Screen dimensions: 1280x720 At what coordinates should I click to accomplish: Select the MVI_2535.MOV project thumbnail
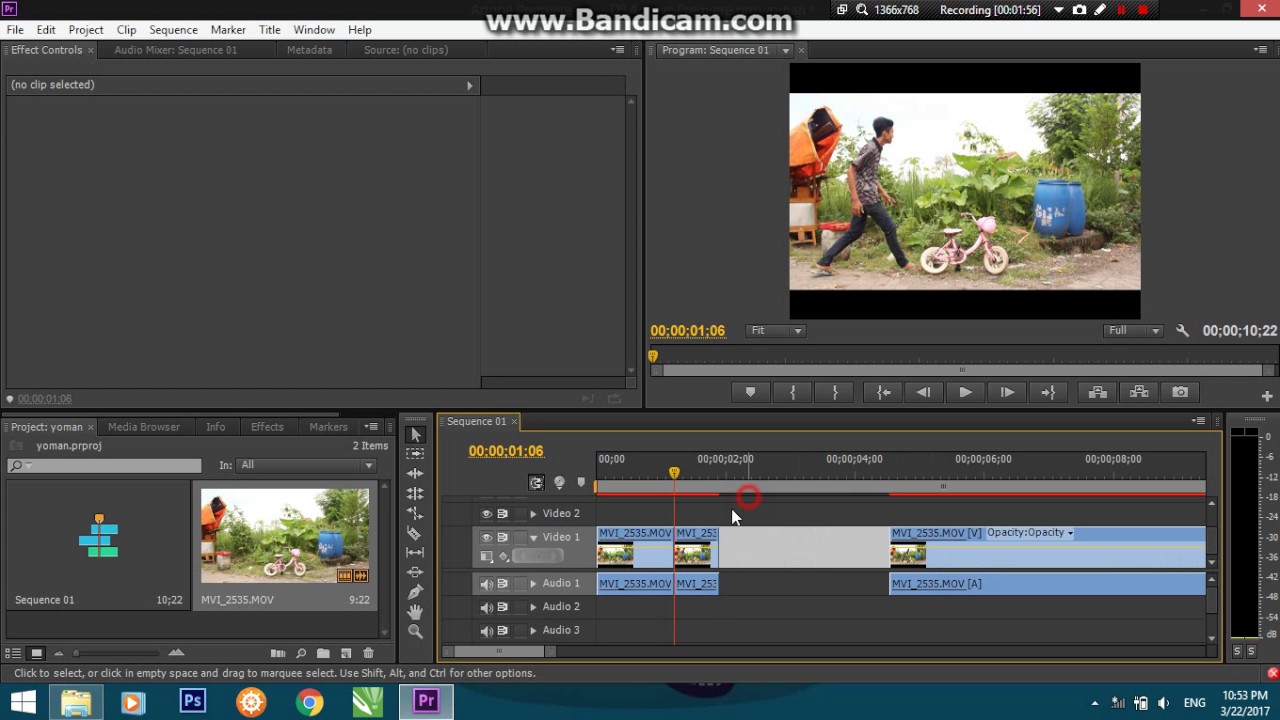click(285, 535)
